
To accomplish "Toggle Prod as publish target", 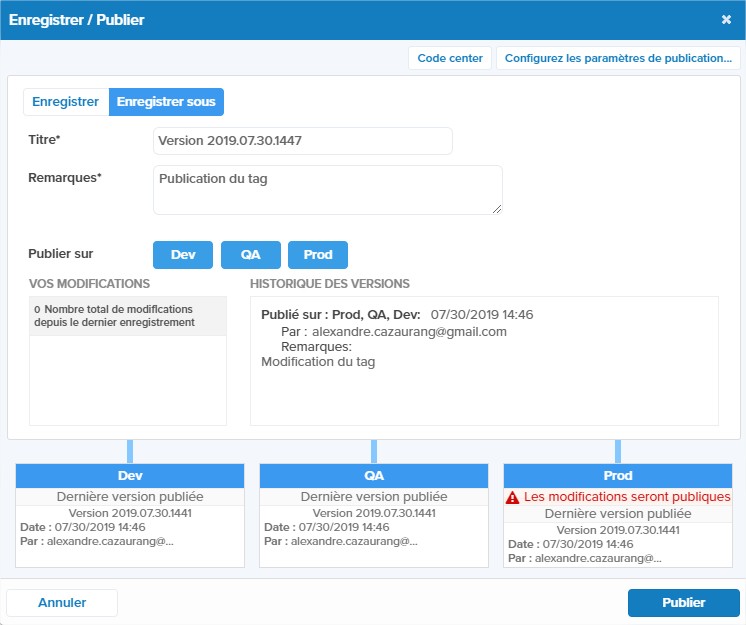I will (x=318, y=255).
